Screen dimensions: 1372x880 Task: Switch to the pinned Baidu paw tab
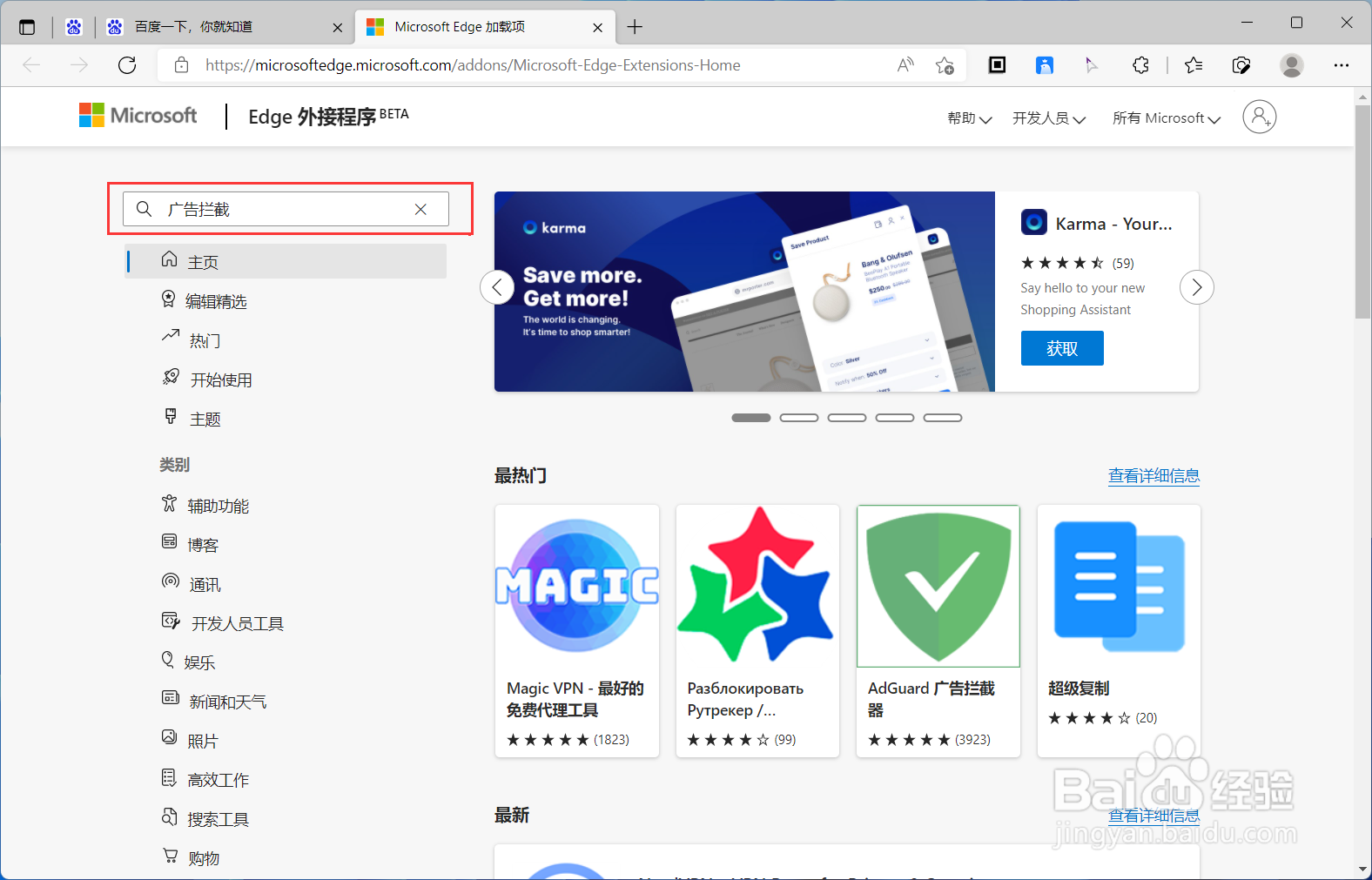[x=74, y=27]
